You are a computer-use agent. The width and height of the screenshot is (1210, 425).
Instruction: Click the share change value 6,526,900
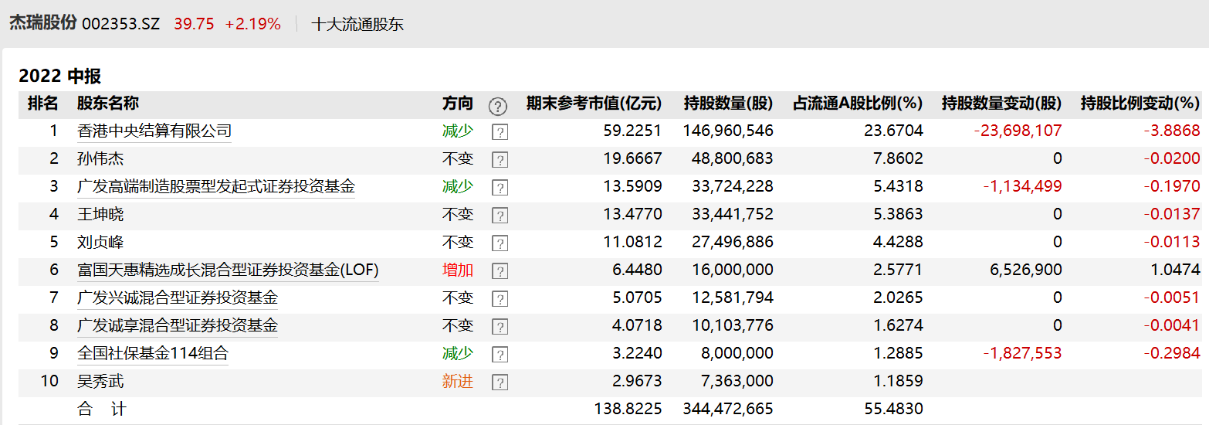(x=1024, y=270)
